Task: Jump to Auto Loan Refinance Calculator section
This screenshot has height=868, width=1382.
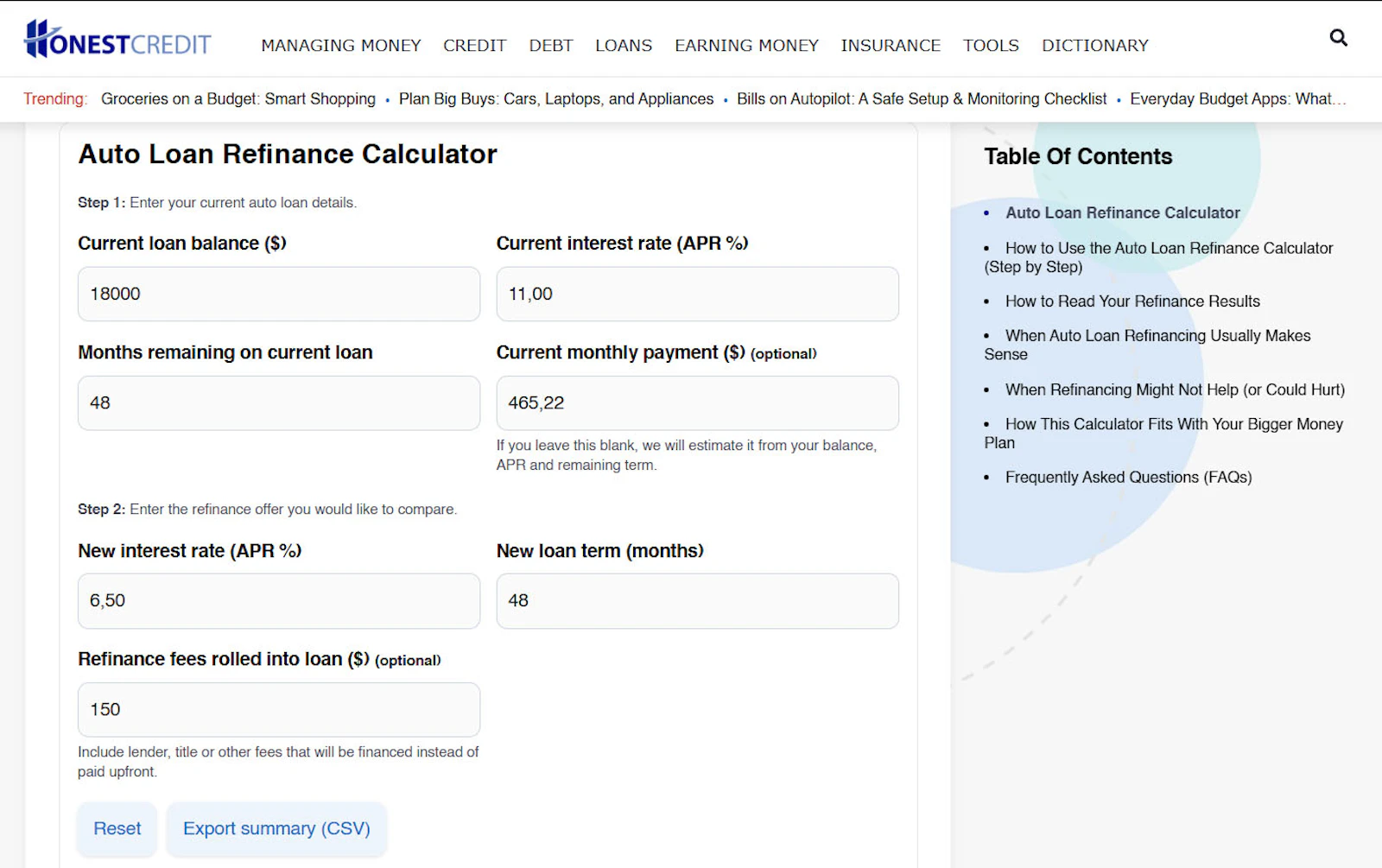Action: pyautogui.click(x=1122, y=212)
